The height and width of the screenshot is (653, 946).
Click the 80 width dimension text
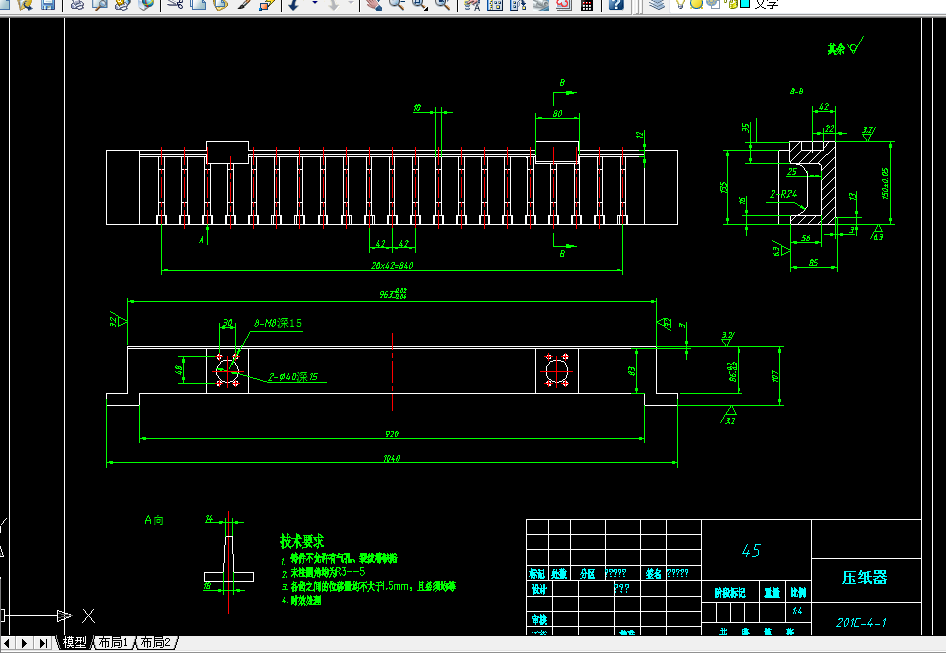[557, 113]
